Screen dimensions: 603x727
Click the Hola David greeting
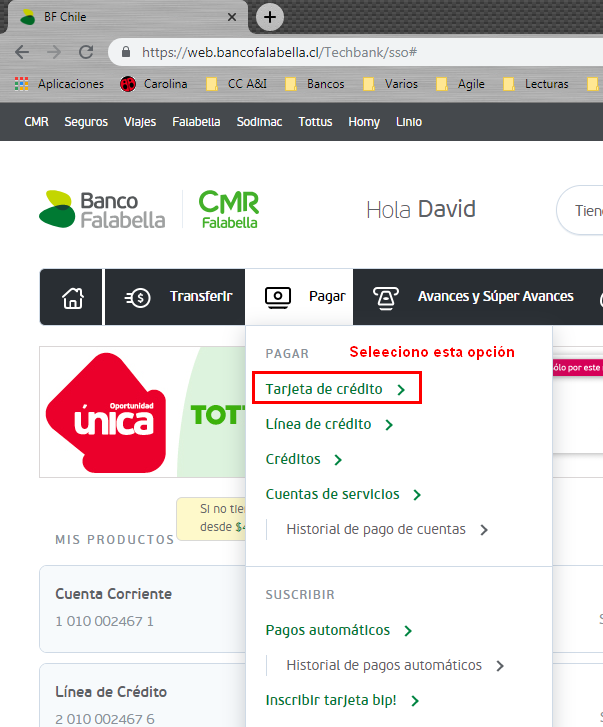(421, 210)
